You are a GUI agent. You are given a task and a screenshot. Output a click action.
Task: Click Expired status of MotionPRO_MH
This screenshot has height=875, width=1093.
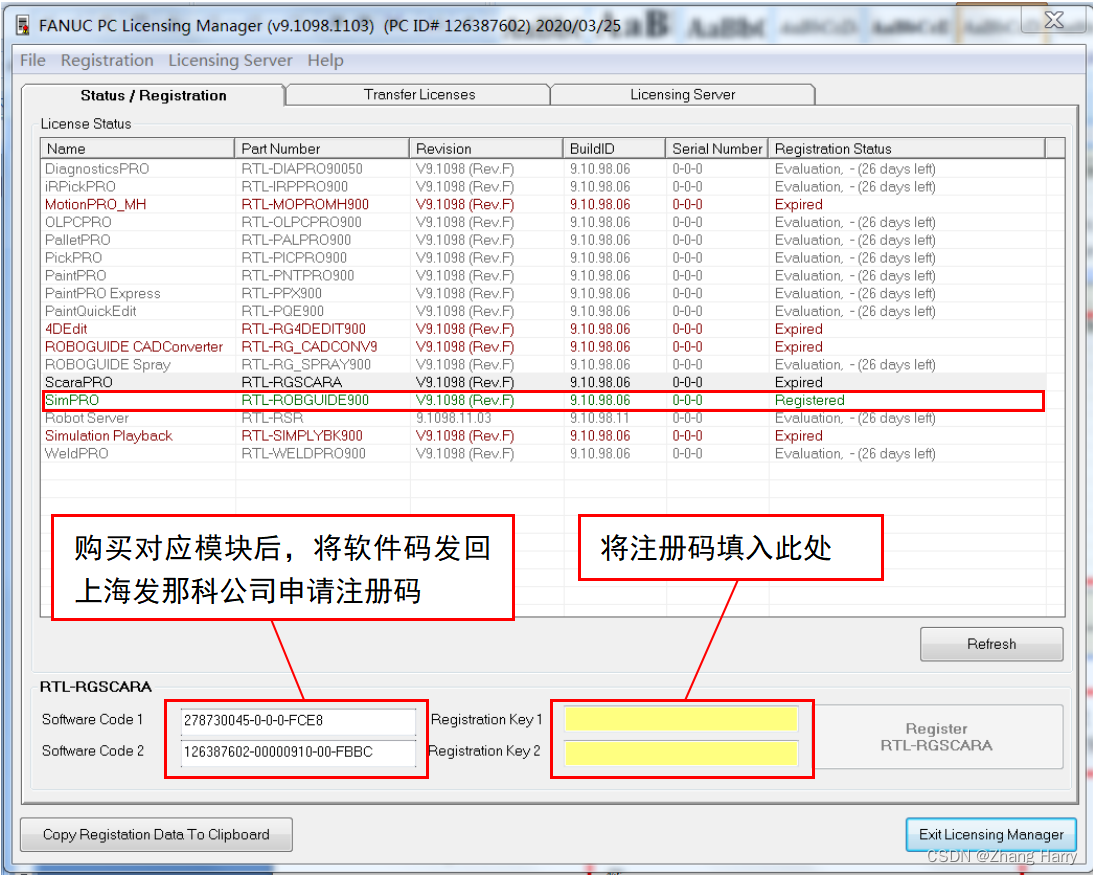[799, 204]
